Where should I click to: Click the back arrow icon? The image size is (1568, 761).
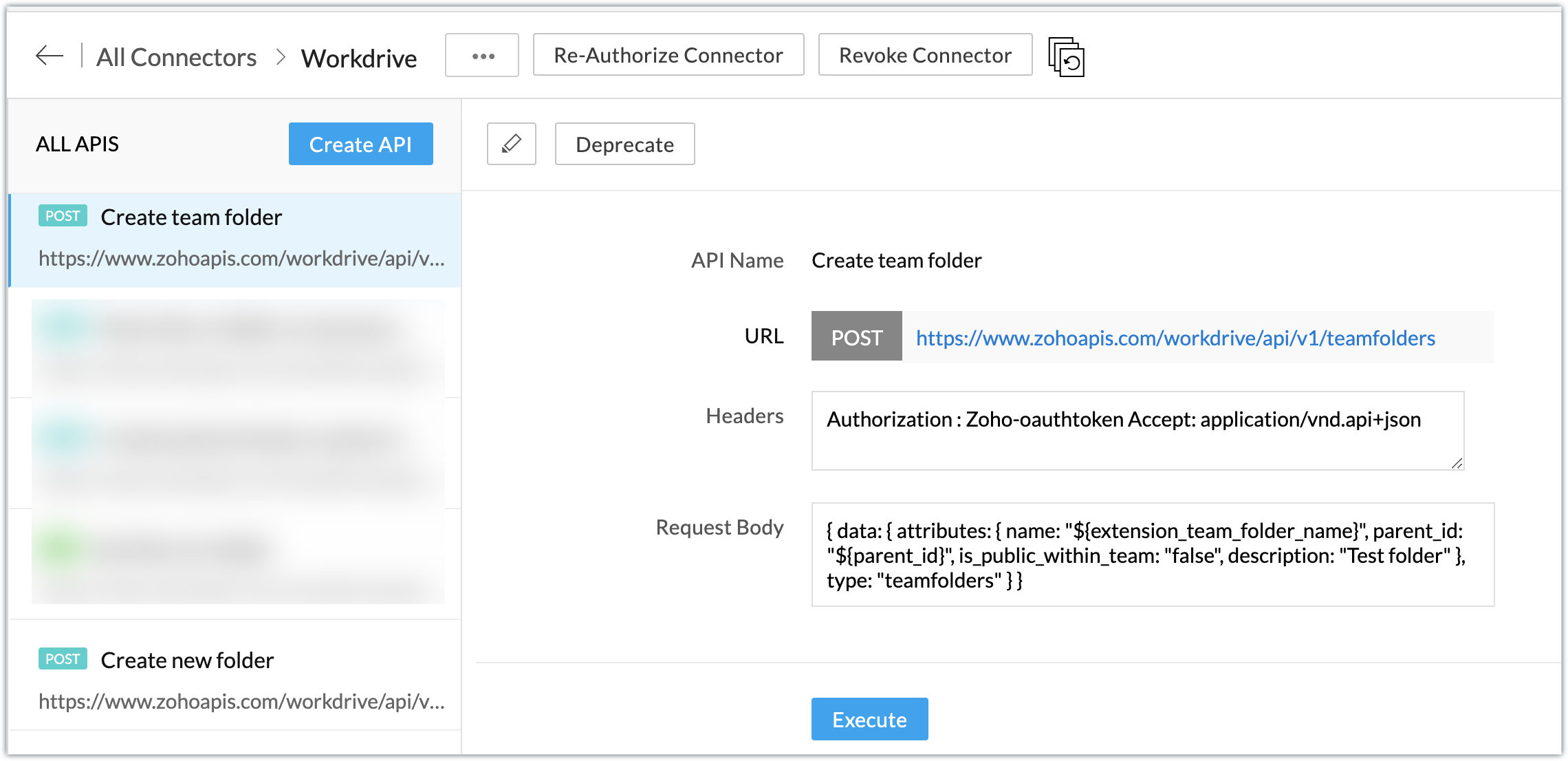click(50, 56)
